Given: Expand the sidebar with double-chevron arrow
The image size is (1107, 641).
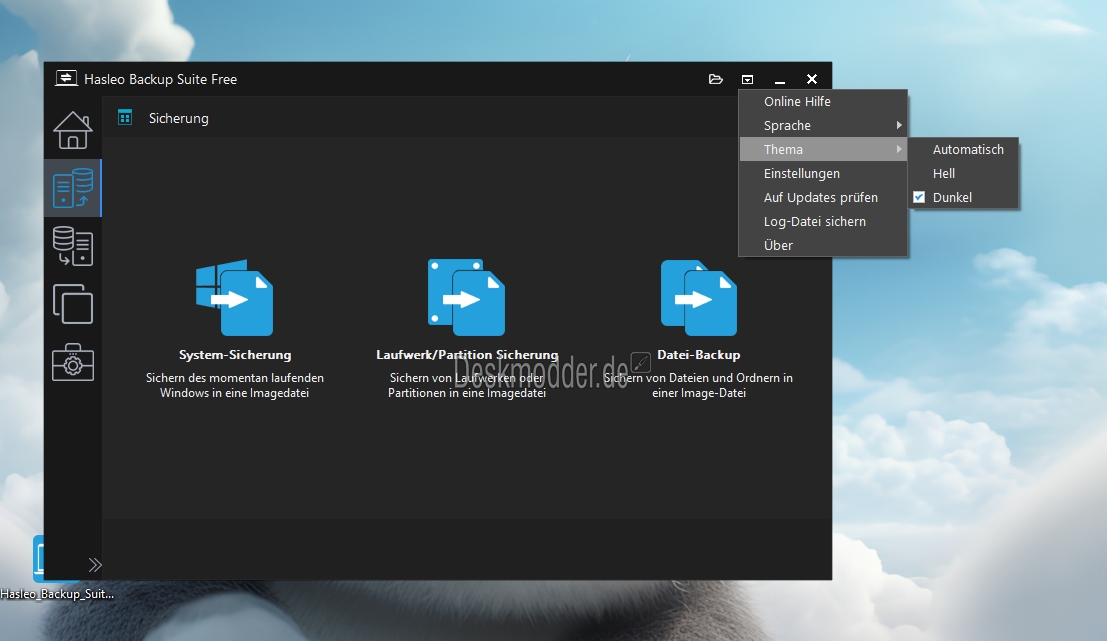Looking at the screenshot, I should [95, 565].
